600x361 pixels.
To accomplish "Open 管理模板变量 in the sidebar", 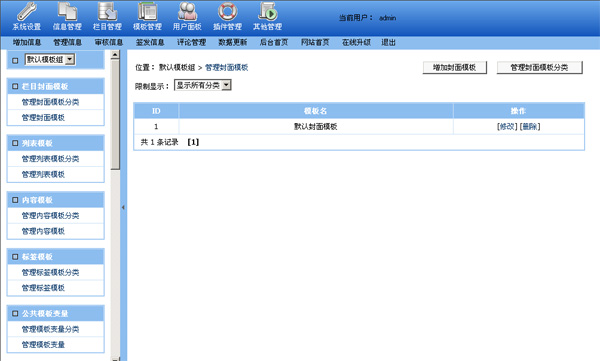I will (43, 345).
